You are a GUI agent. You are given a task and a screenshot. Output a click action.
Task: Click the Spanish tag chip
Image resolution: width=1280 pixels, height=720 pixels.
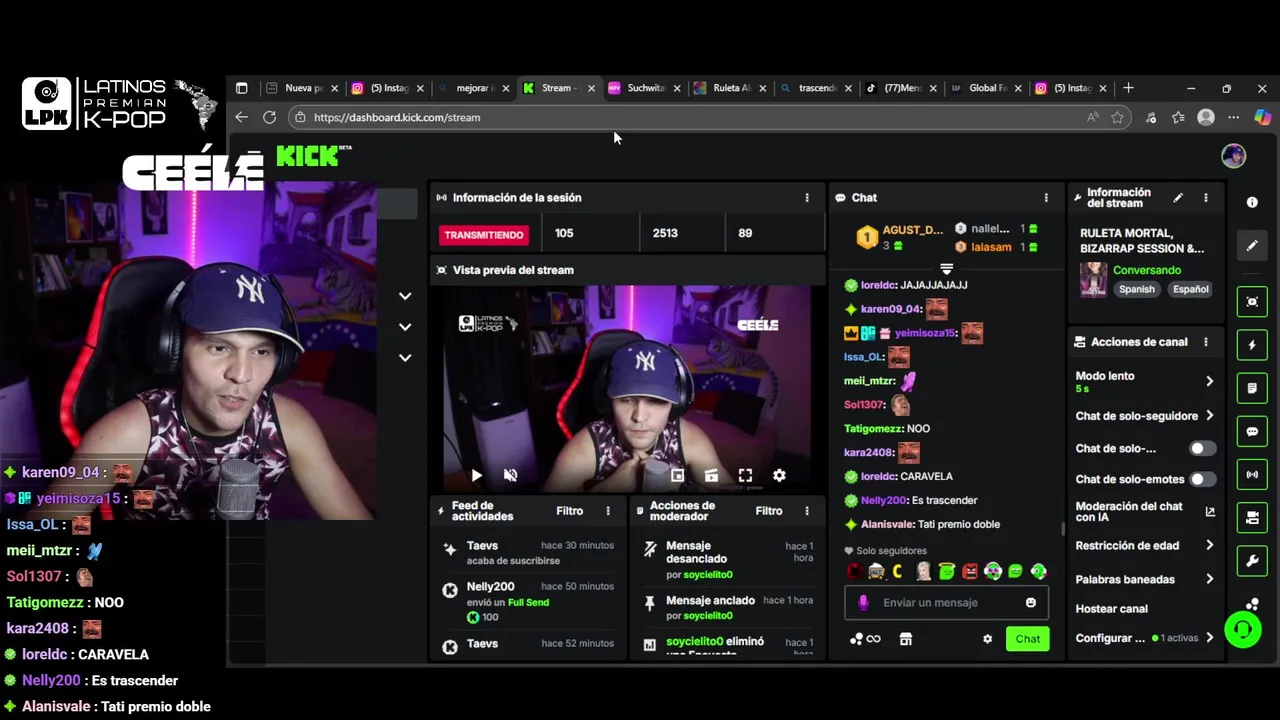[1136, 289]
